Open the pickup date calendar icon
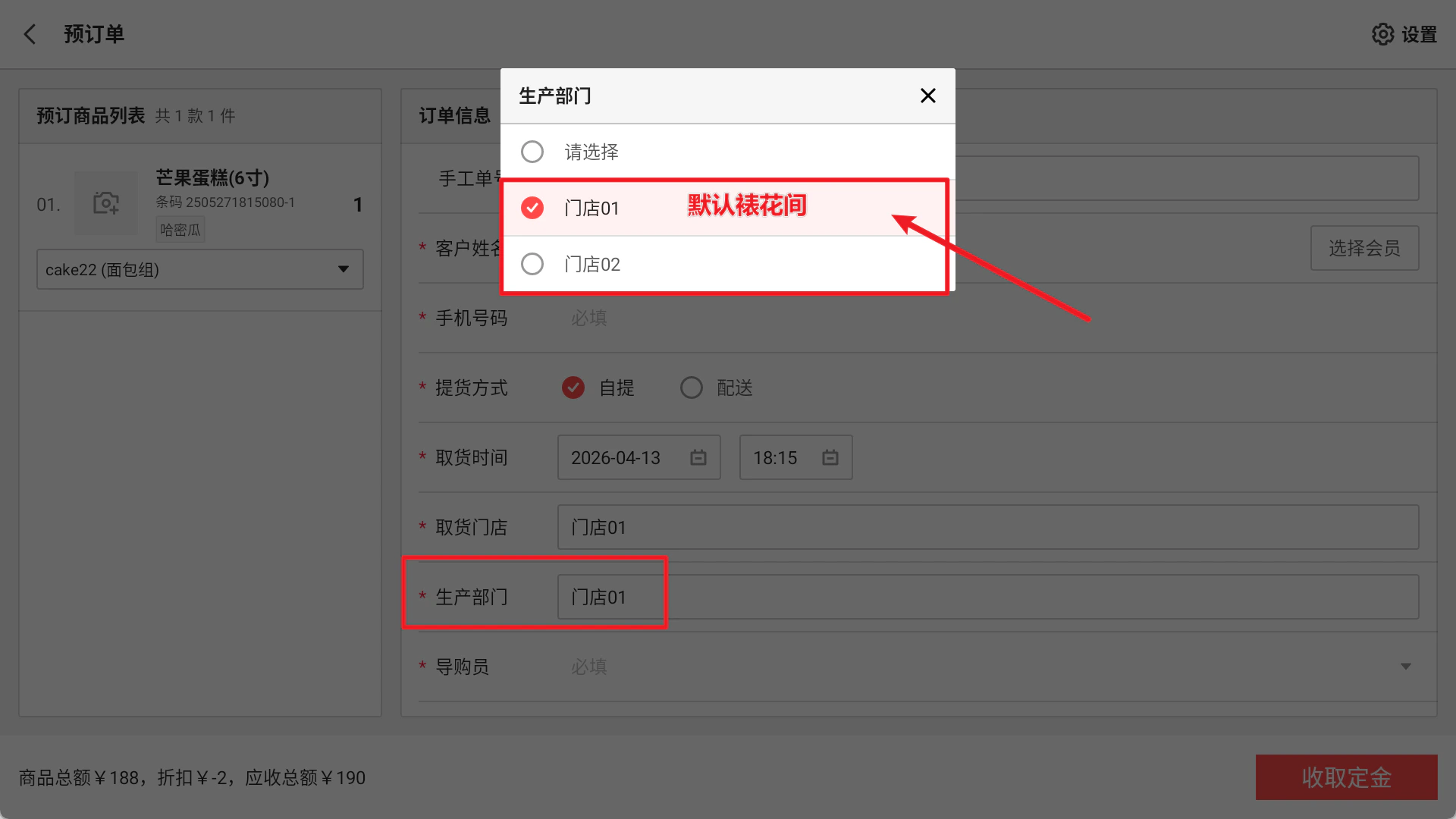This screenshot has width=1456, height=819. coord(698,457)
